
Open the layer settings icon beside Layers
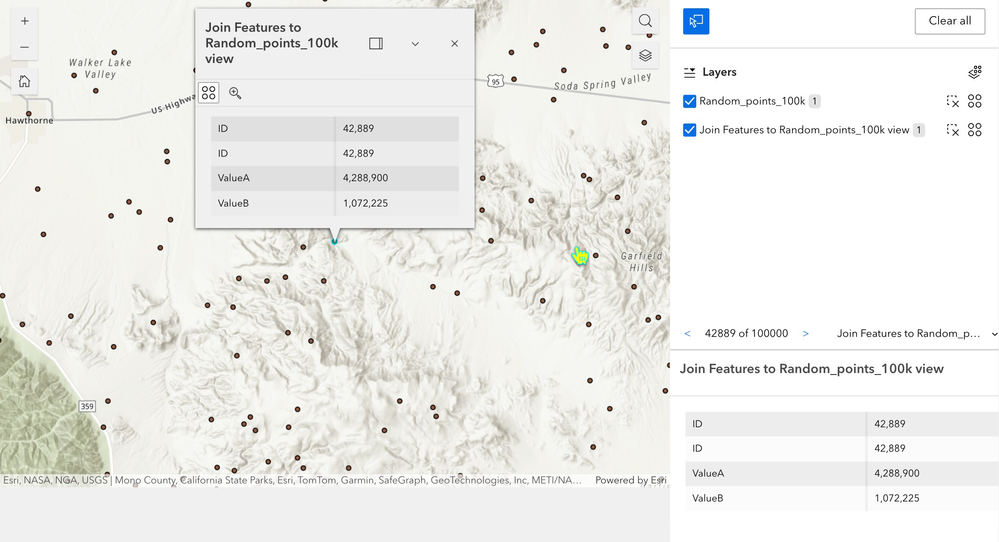(x=975, y=72)
